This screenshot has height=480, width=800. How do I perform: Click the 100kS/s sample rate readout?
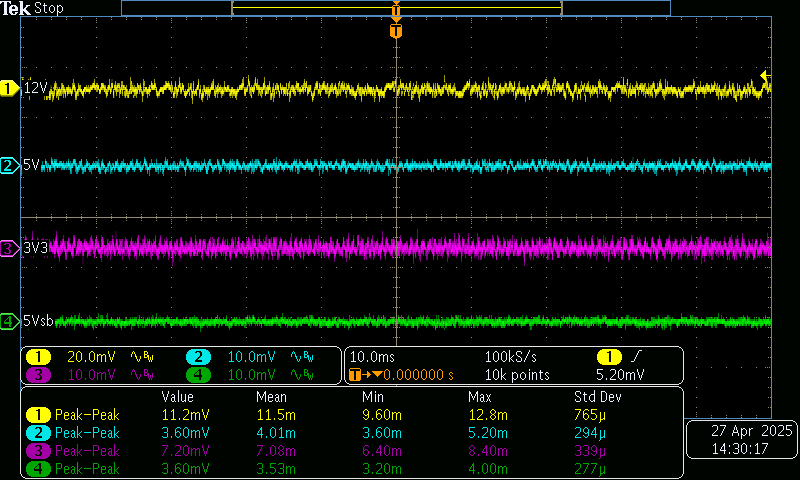tap(511, 357)
